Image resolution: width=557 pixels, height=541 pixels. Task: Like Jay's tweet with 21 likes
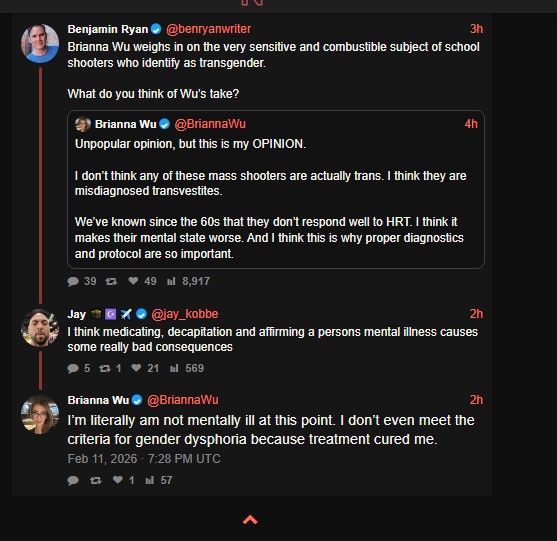click(136, 368)
